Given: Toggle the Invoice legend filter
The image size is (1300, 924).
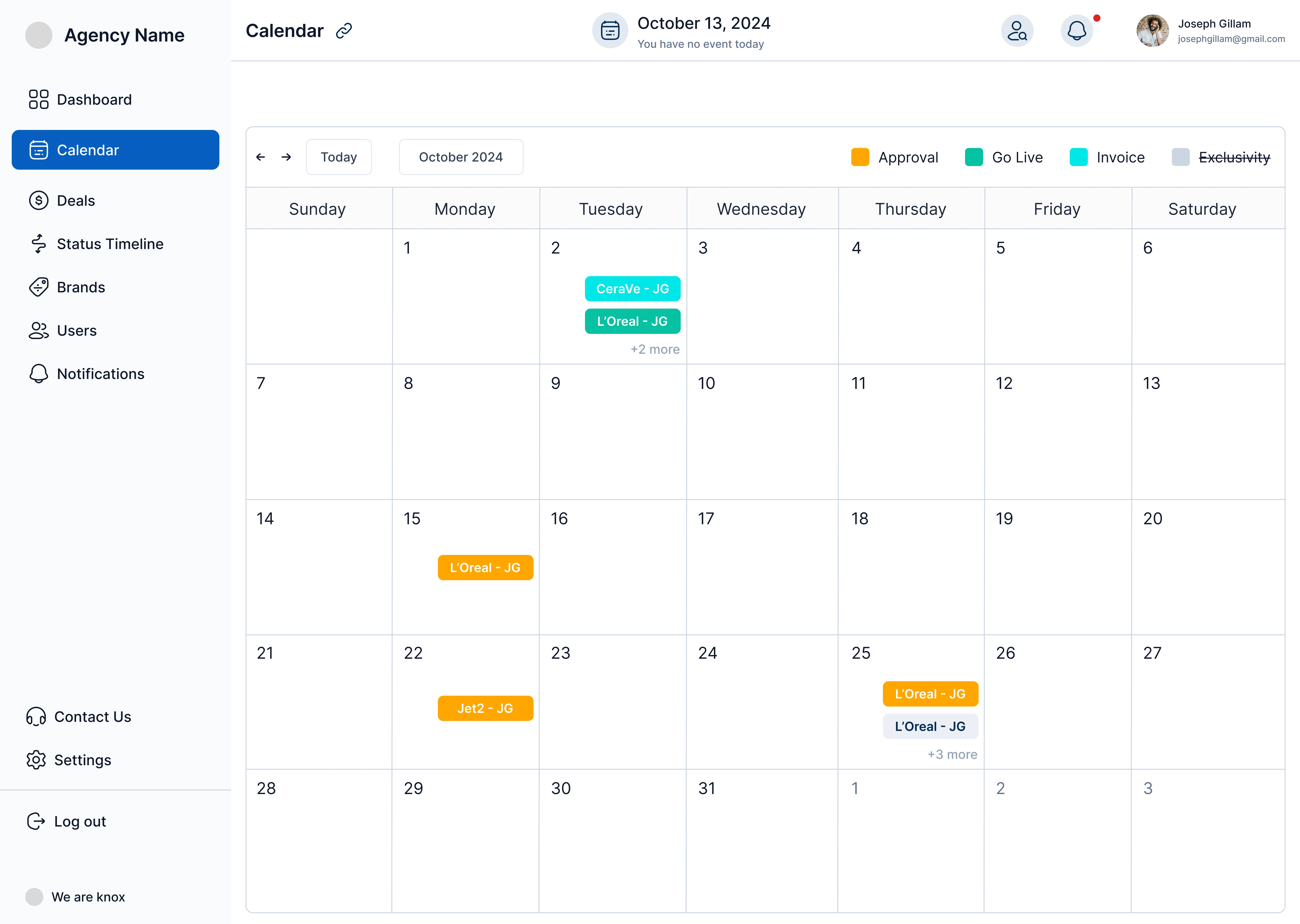Looking at the screenshot, I should point(1120,158).
